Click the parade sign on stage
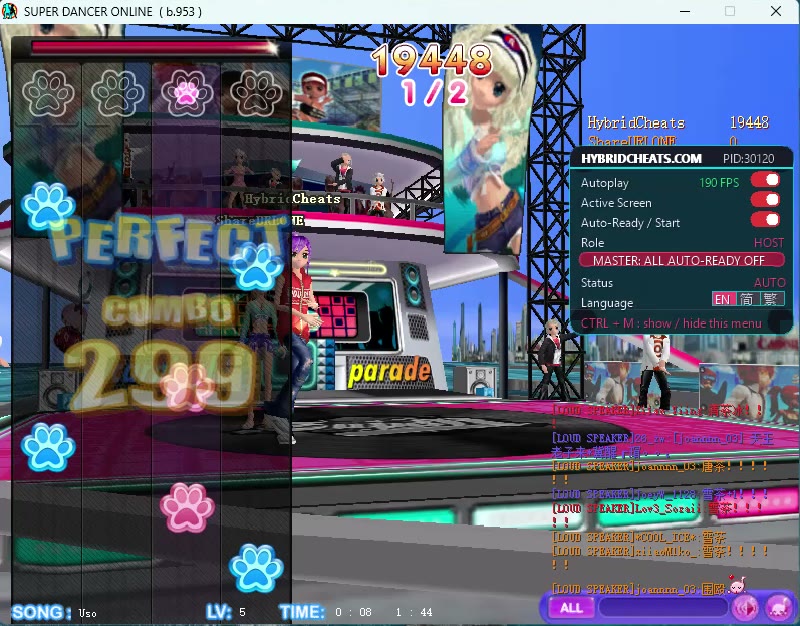This screenshot has height=626, width=800. [389, 371]
